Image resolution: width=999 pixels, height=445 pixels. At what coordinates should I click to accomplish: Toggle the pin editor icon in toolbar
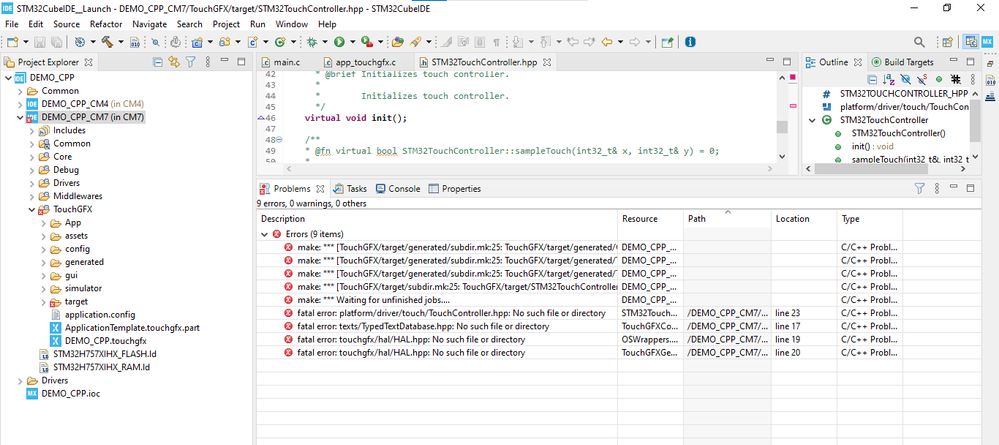(666, 42)
